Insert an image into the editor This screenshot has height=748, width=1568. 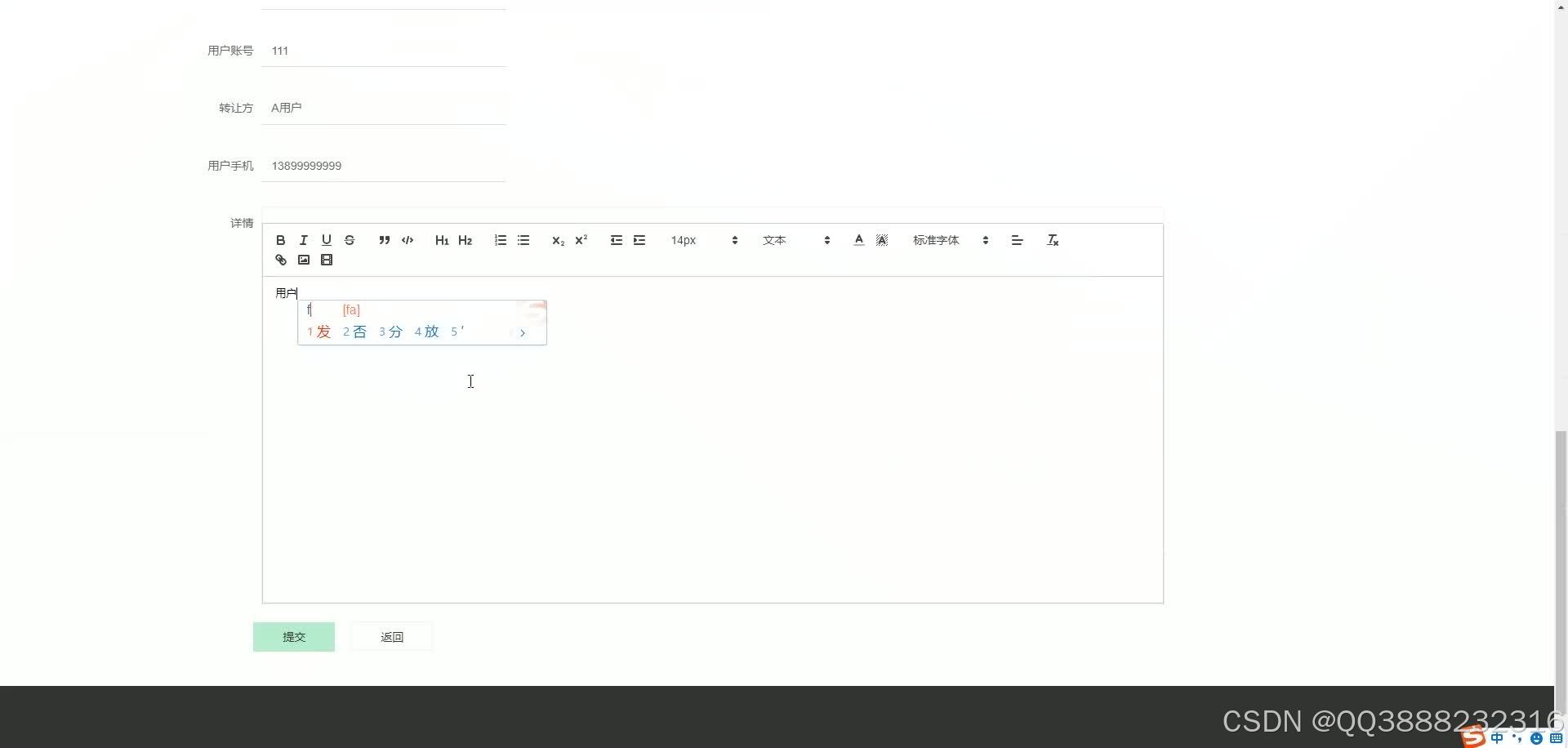pos(303,260)
